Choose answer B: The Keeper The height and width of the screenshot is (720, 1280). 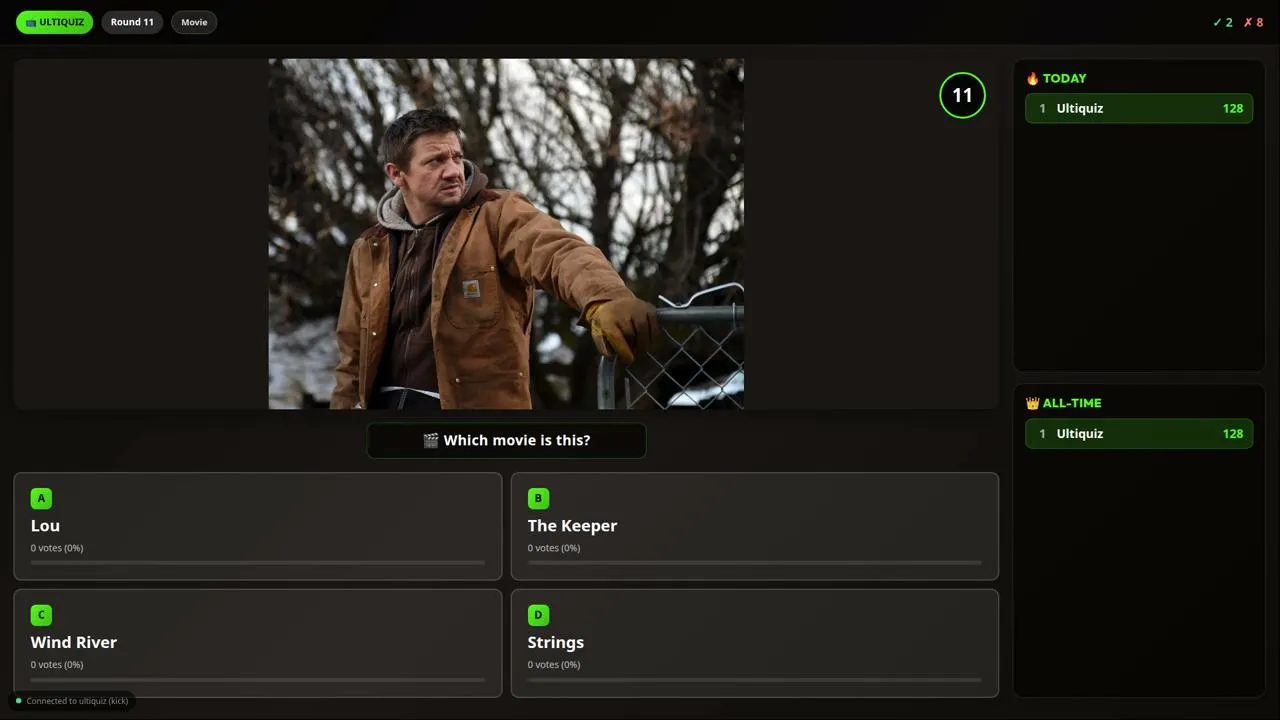(755, 526)
